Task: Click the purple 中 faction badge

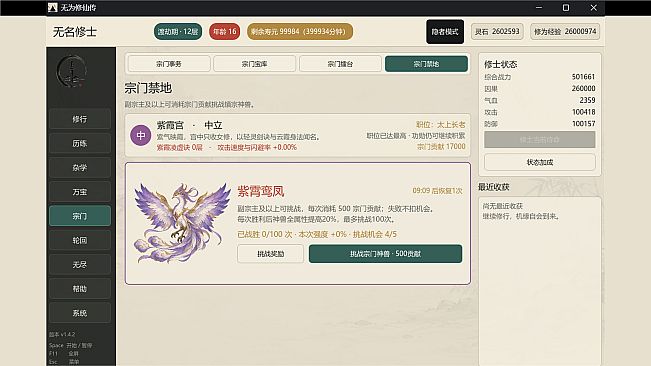Action: coord(141,135)
